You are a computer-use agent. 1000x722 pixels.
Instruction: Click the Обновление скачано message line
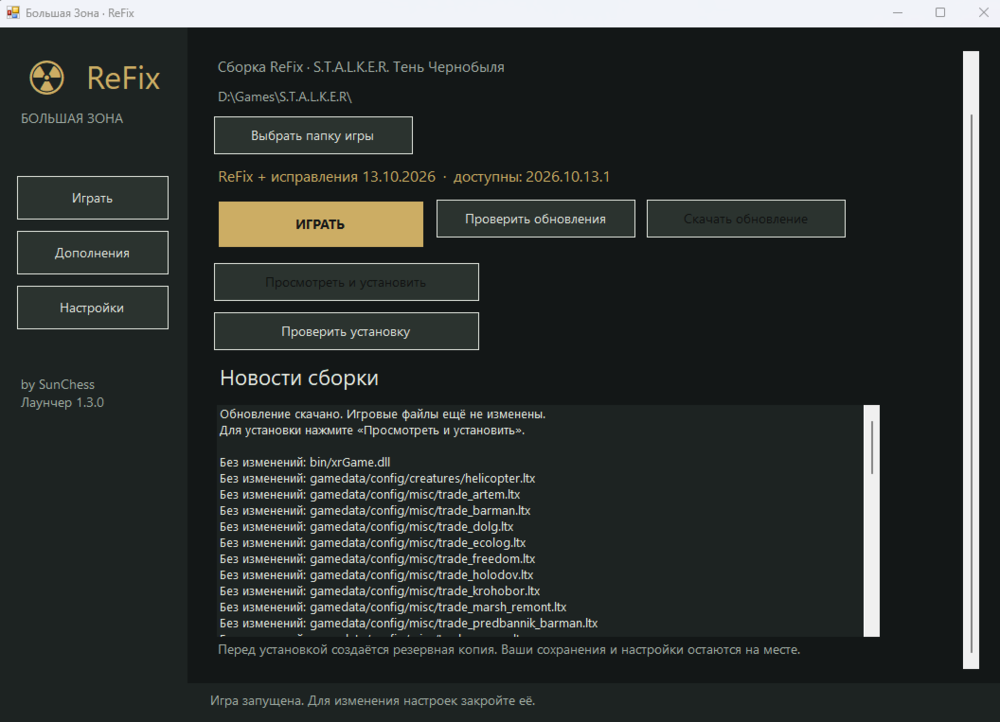(x=383, y=414)
